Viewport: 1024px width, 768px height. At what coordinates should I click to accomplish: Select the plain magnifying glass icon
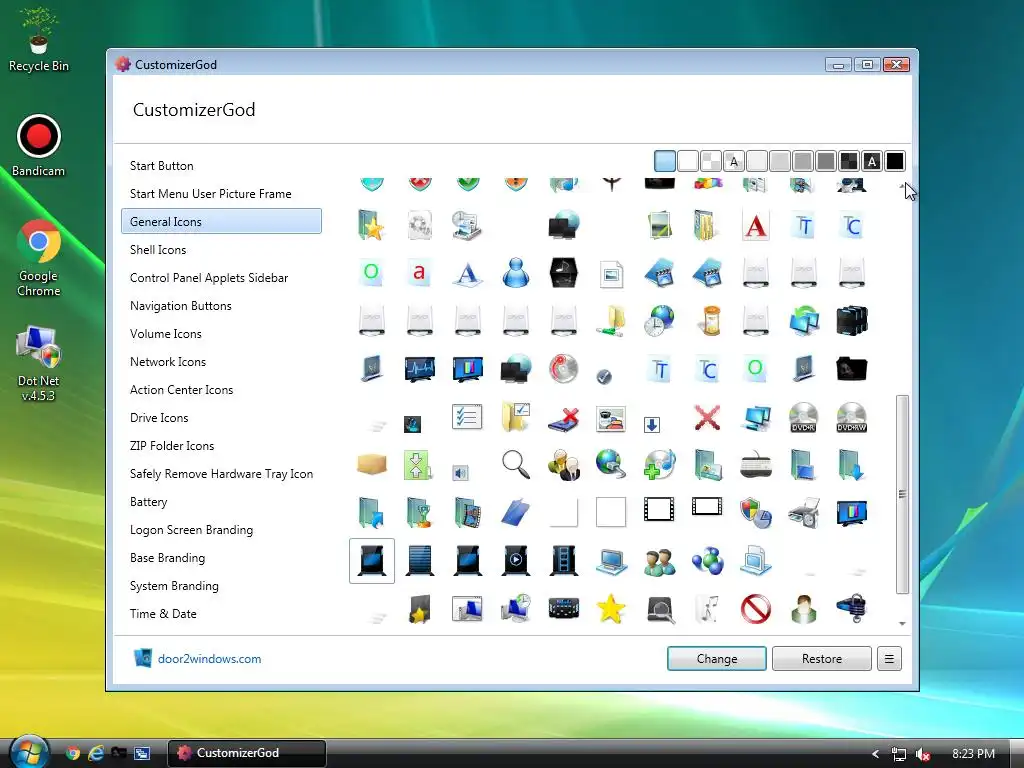pos(516,464)
